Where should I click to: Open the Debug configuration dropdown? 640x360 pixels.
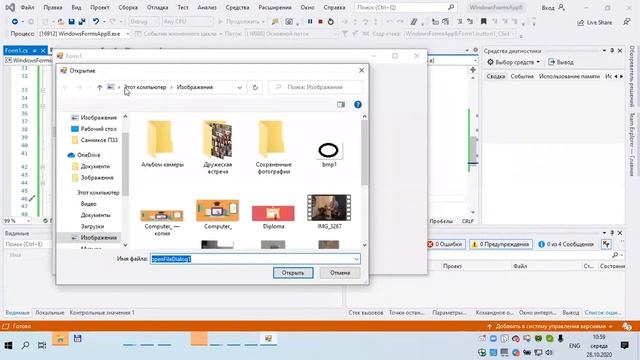point(144,21)
